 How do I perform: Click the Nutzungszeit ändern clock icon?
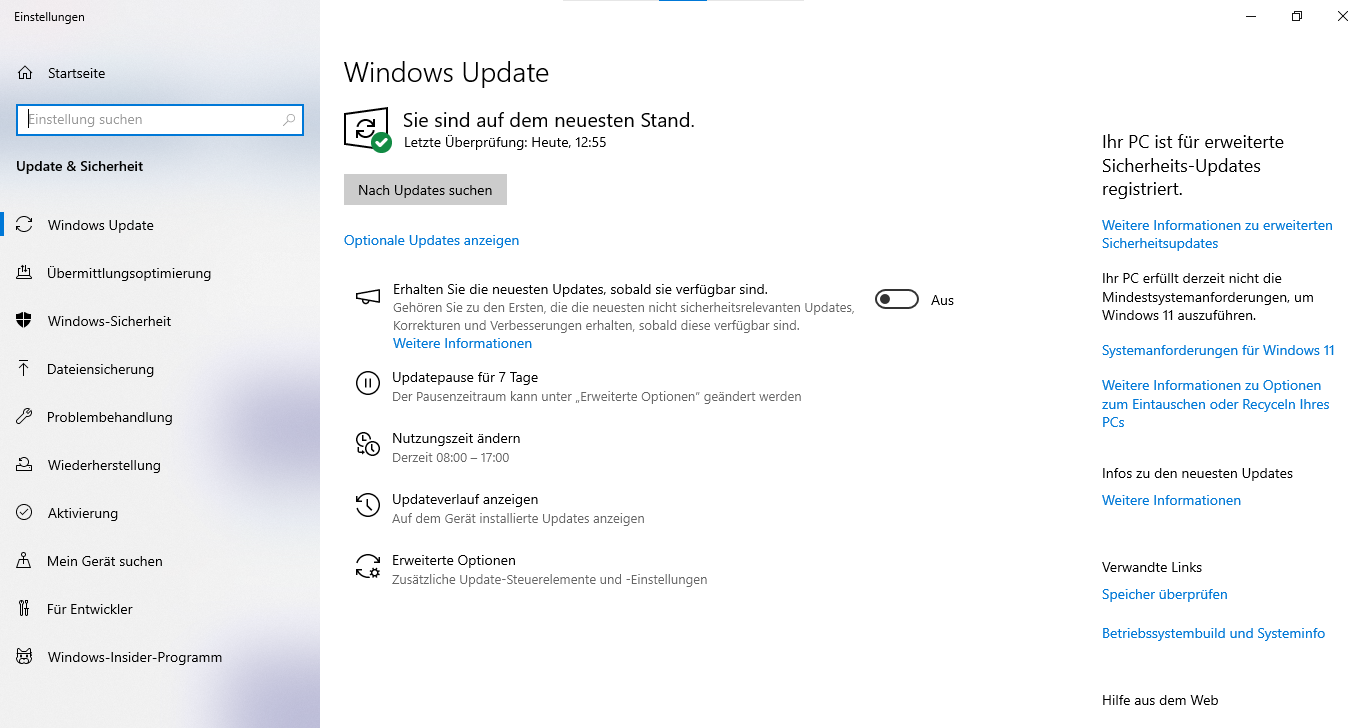tap(368, 444)
